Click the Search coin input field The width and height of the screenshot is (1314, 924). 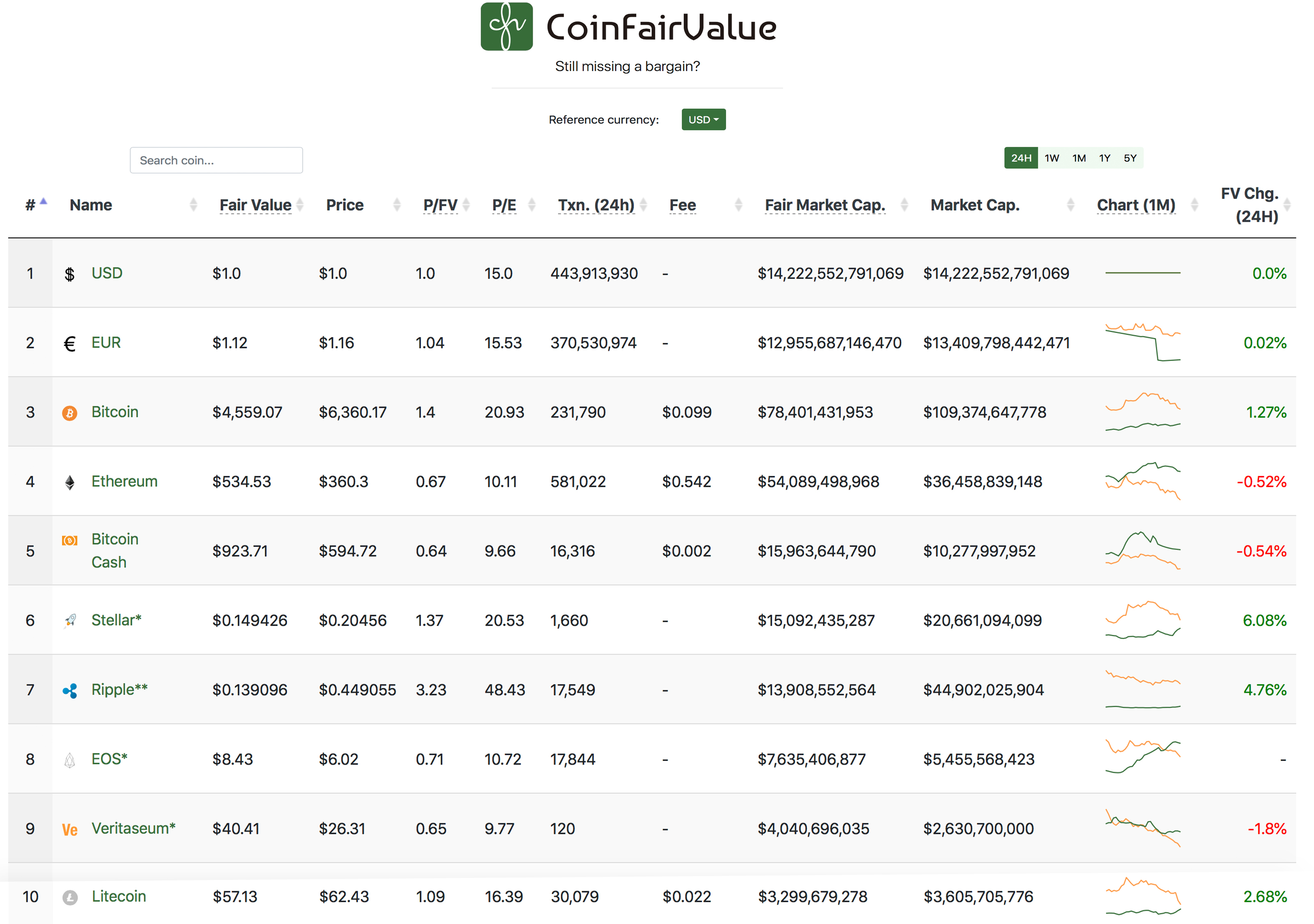(x=216, y=160)
